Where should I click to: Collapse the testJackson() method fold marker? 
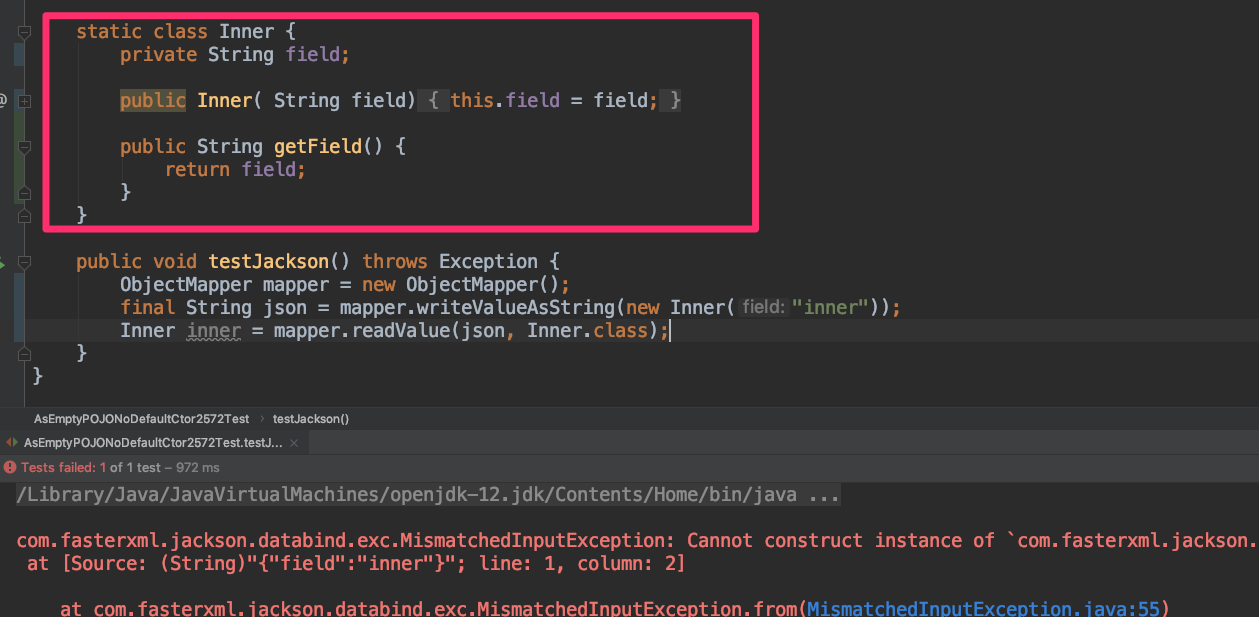[x=25, y=262]
